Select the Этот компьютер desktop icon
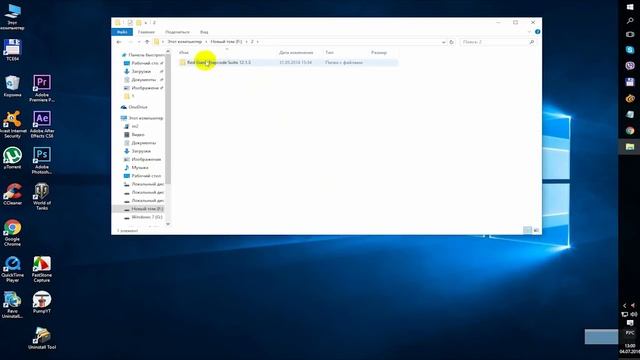 tap(12, 16)
